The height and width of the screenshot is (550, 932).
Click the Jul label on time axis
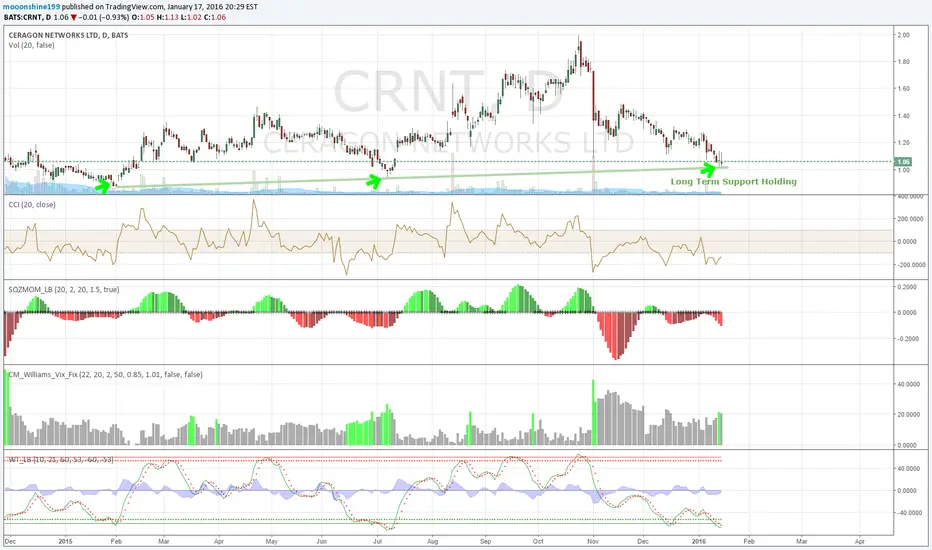click(x=377, y=542)
